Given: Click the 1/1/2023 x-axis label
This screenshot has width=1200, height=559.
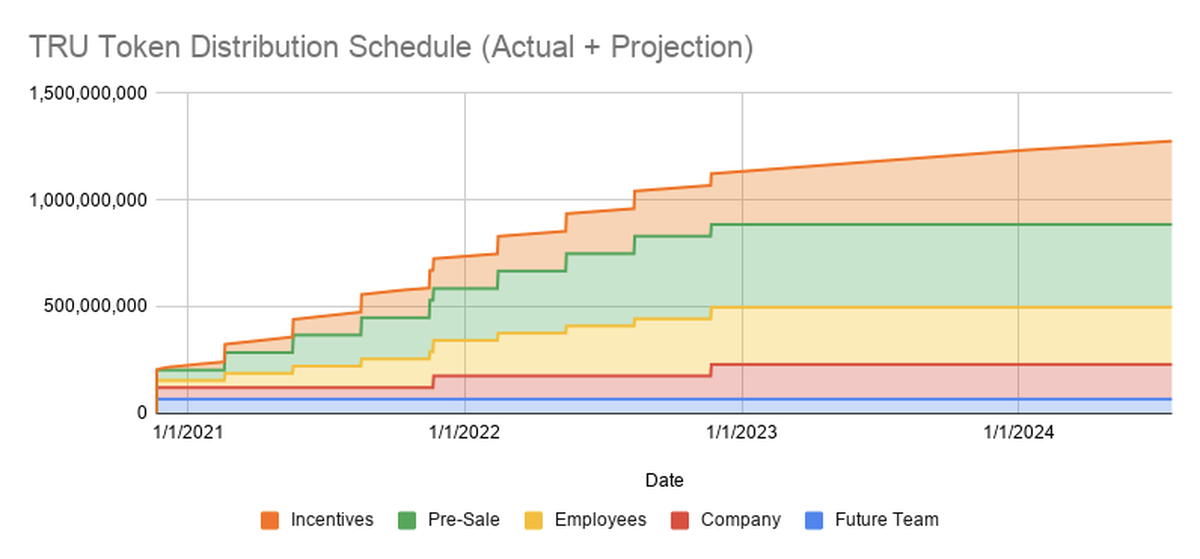Looking at the screenshot, I should (x=741, y=432).
